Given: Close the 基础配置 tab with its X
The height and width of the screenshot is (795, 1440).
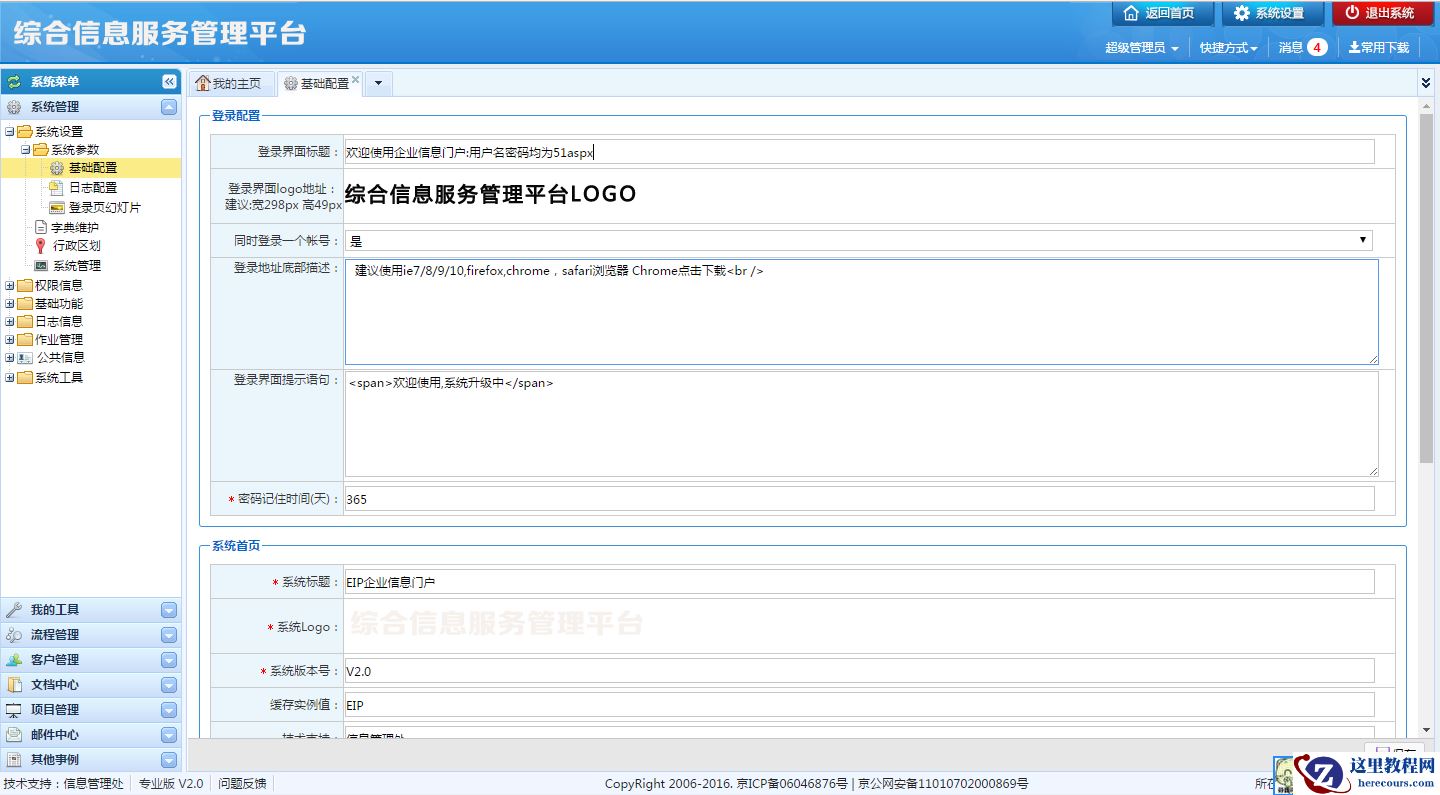Looking at the screenshot, I should pos(355,79).
